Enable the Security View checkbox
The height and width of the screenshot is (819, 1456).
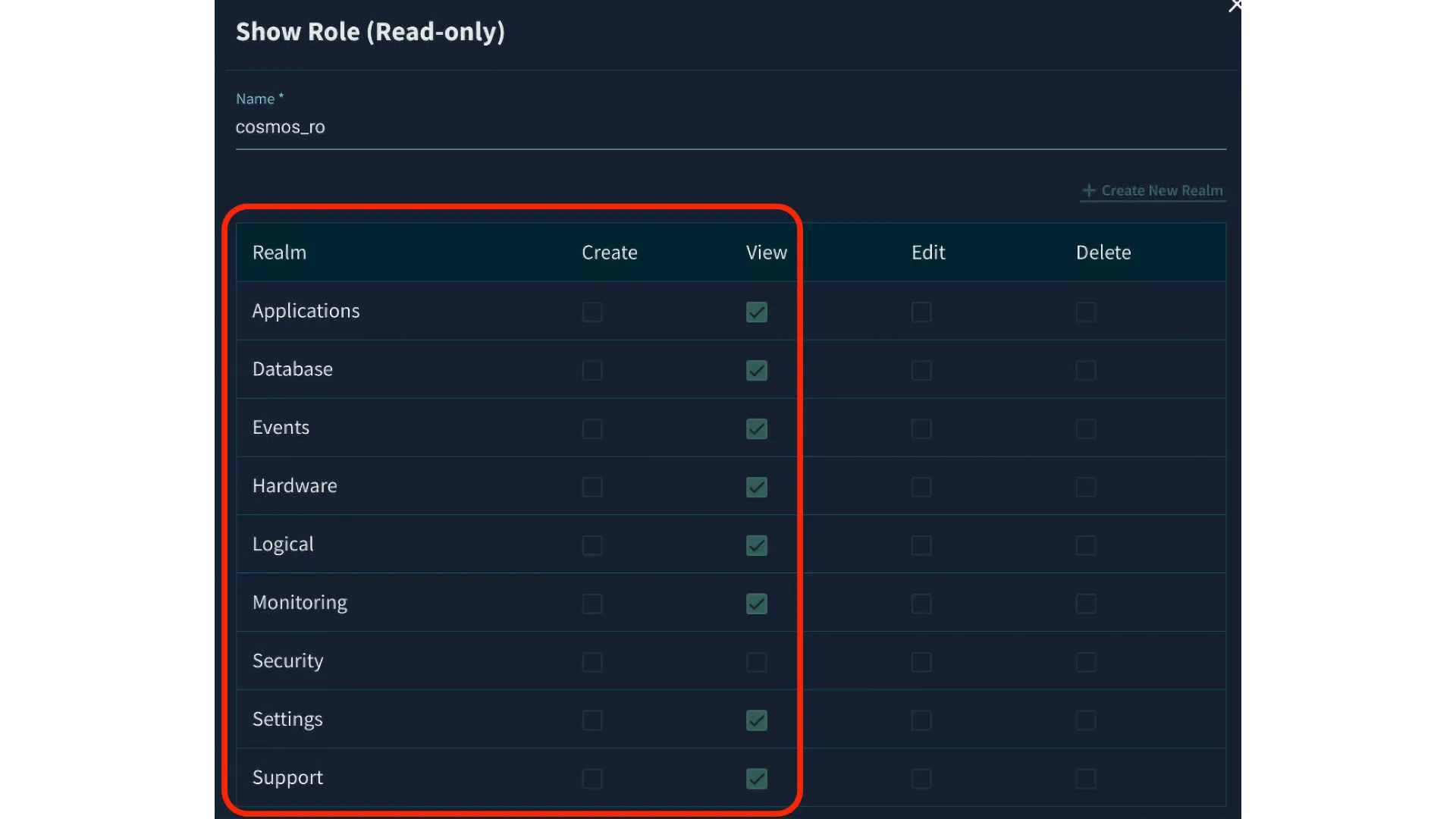[x=756, y=662]
